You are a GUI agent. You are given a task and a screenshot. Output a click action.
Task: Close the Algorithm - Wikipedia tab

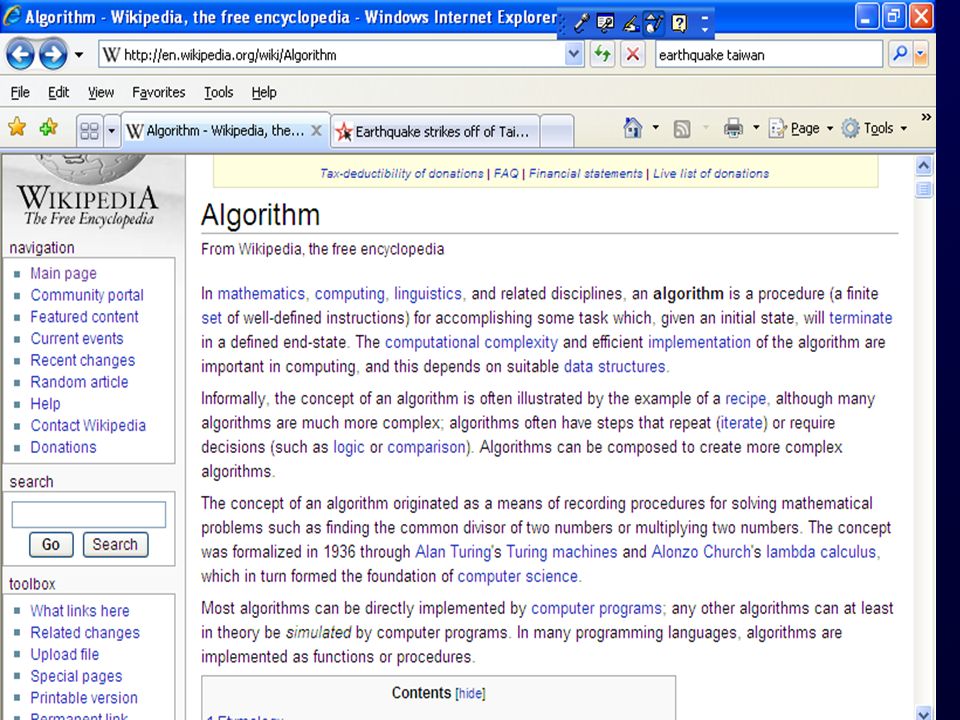coord(316,130)
